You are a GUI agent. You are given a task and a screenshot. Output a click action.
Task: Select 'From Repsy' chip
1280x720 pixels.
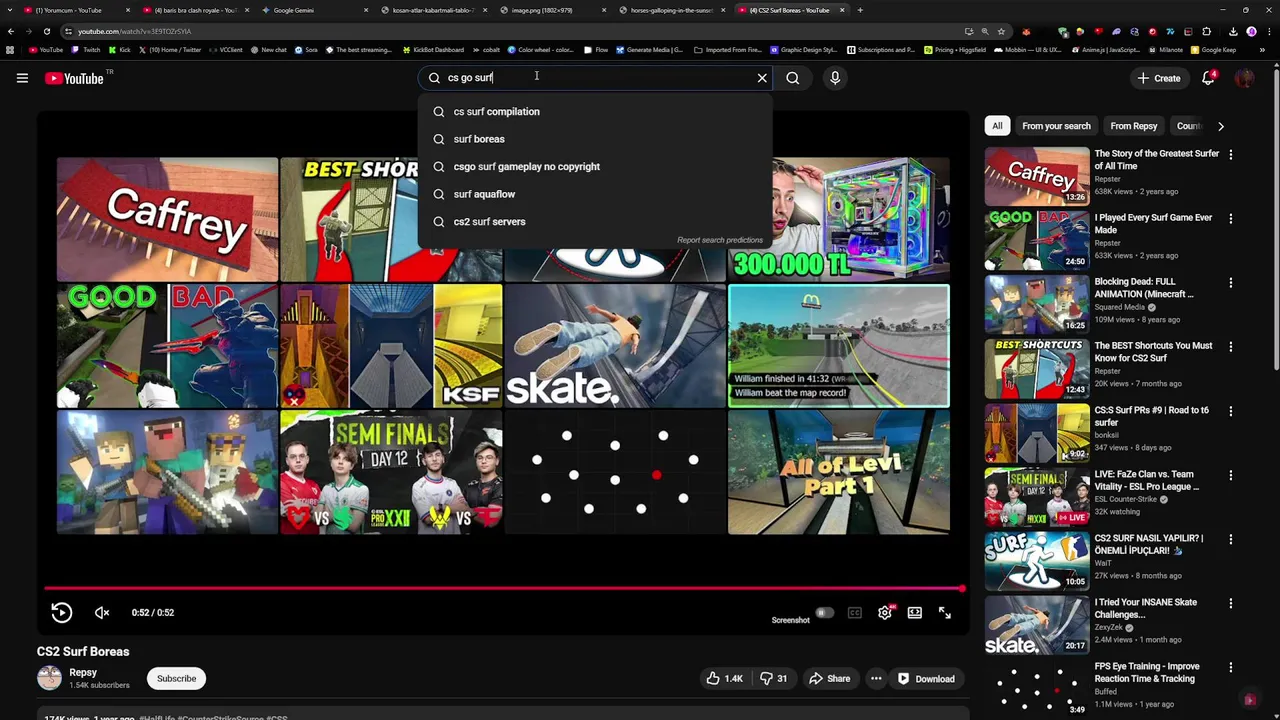click(x=1133, y=126)
